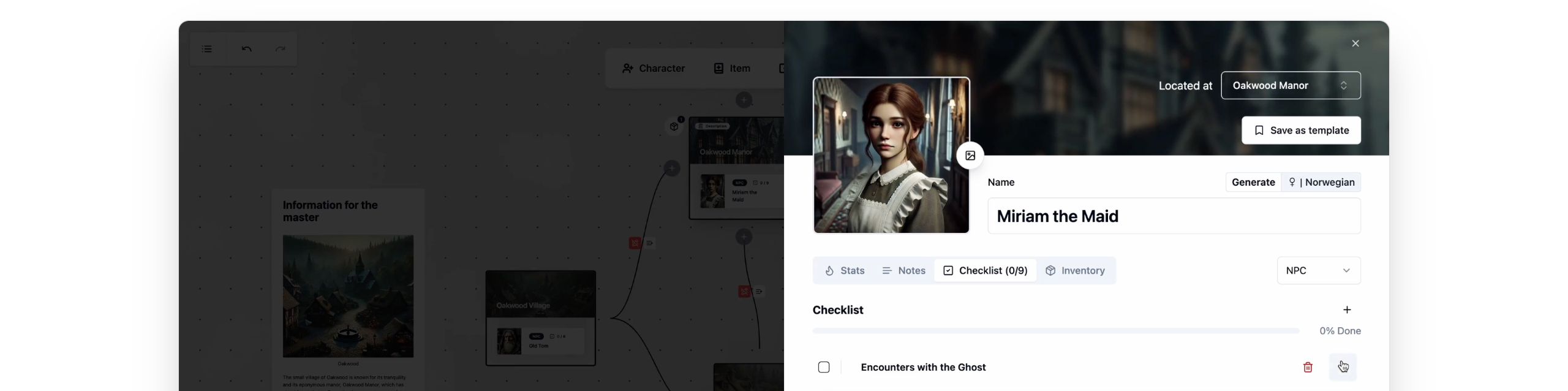Click the undo arrow icon

coord(246,49)
